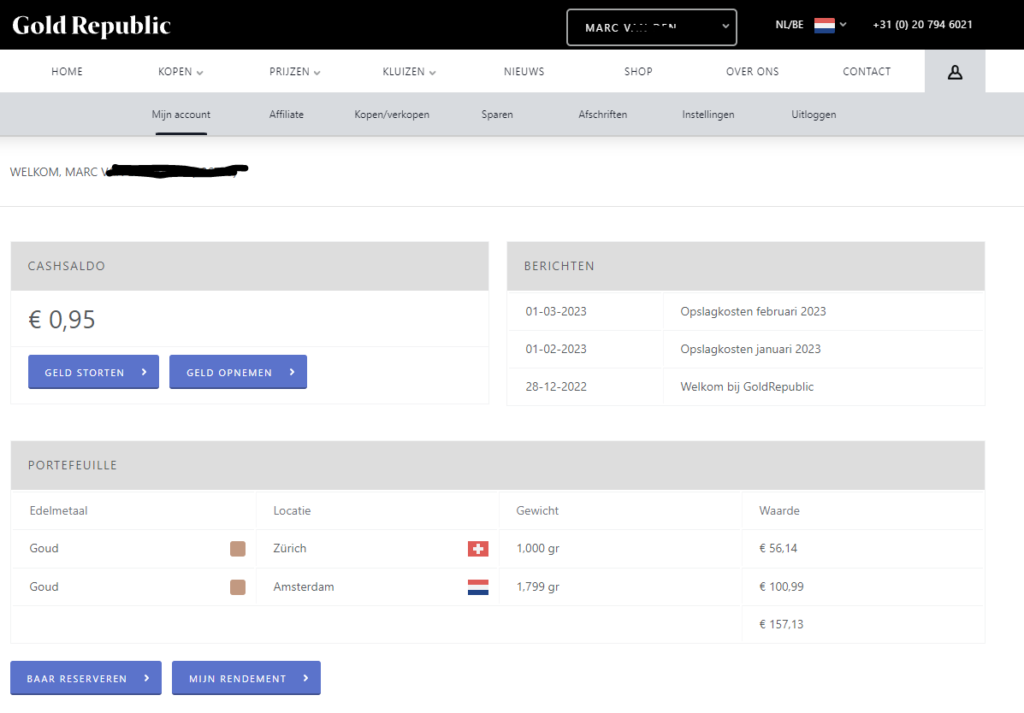
Task: Expand the Kluizen navigation menu
Action: [409, 72]
